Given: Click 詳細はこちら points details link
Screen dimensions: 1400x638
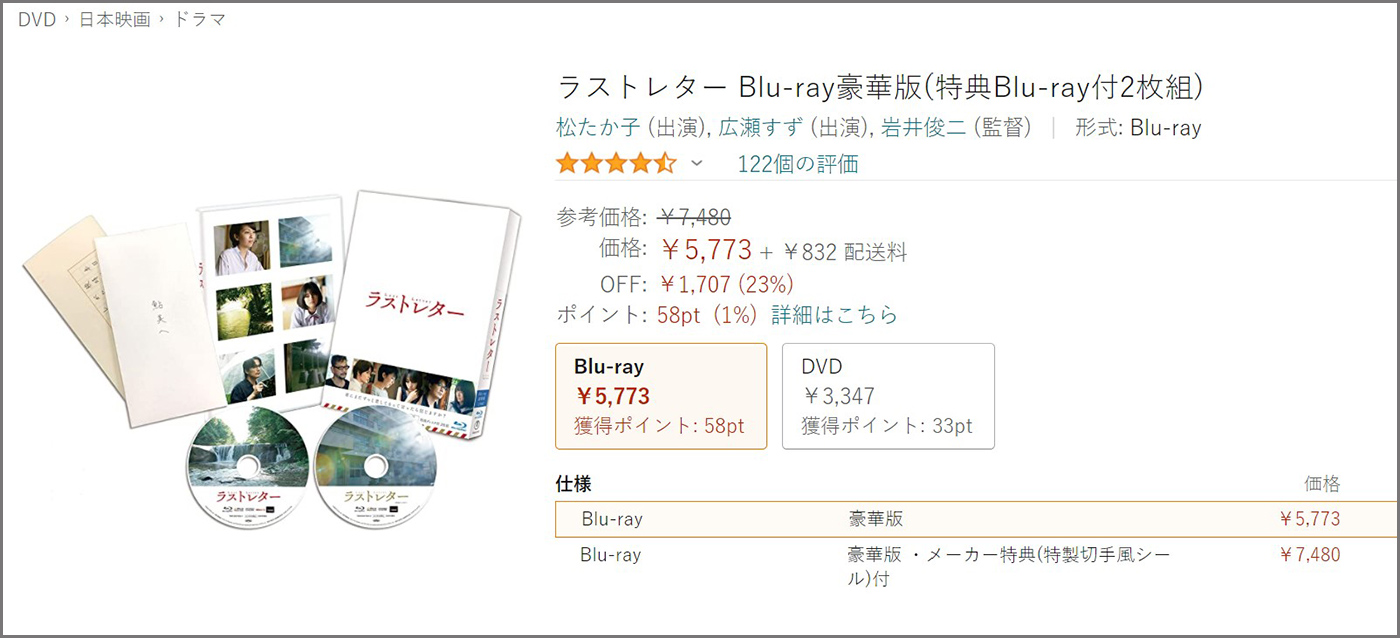Looking at the screenshot, I should (834, 315).
